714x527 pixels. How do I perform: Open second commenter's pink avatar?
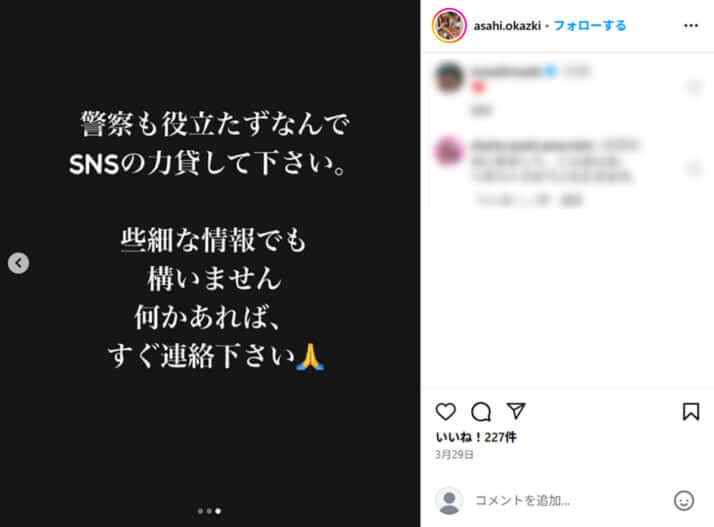(449, 150)
